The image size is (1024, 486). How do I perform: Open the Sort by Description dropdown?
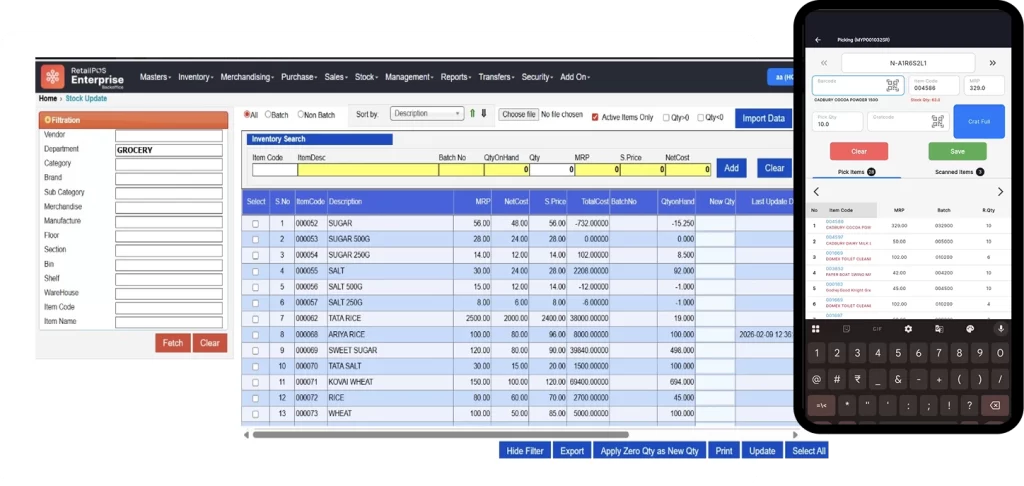pos(427,114)
